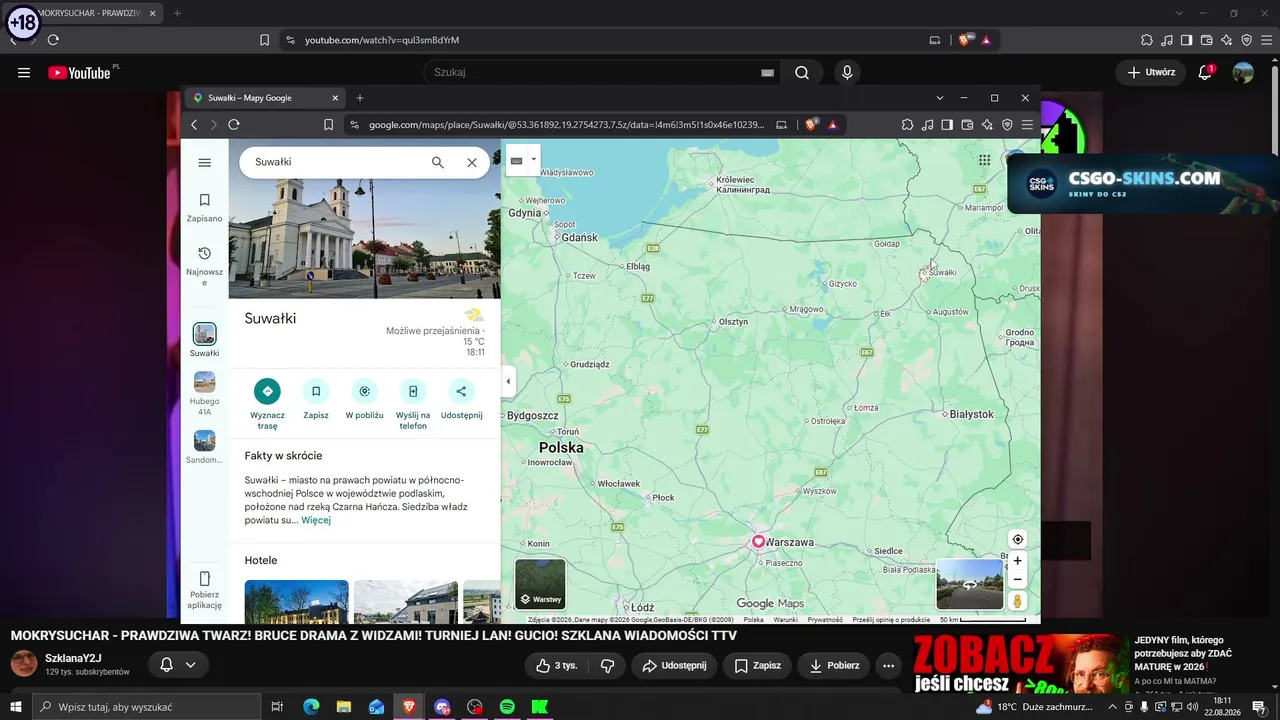
Task: Open Microsoft Edge from the taskbar
Action: [311, 707]
